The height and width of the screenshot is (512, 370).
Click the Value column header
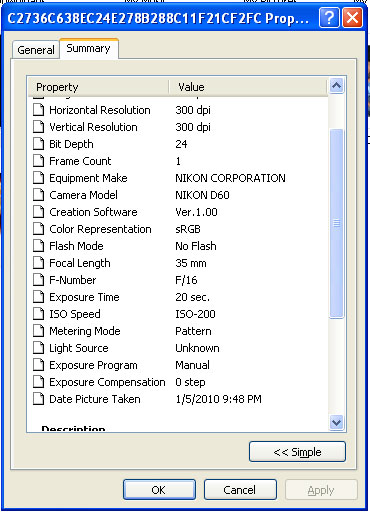pos(247,87)
